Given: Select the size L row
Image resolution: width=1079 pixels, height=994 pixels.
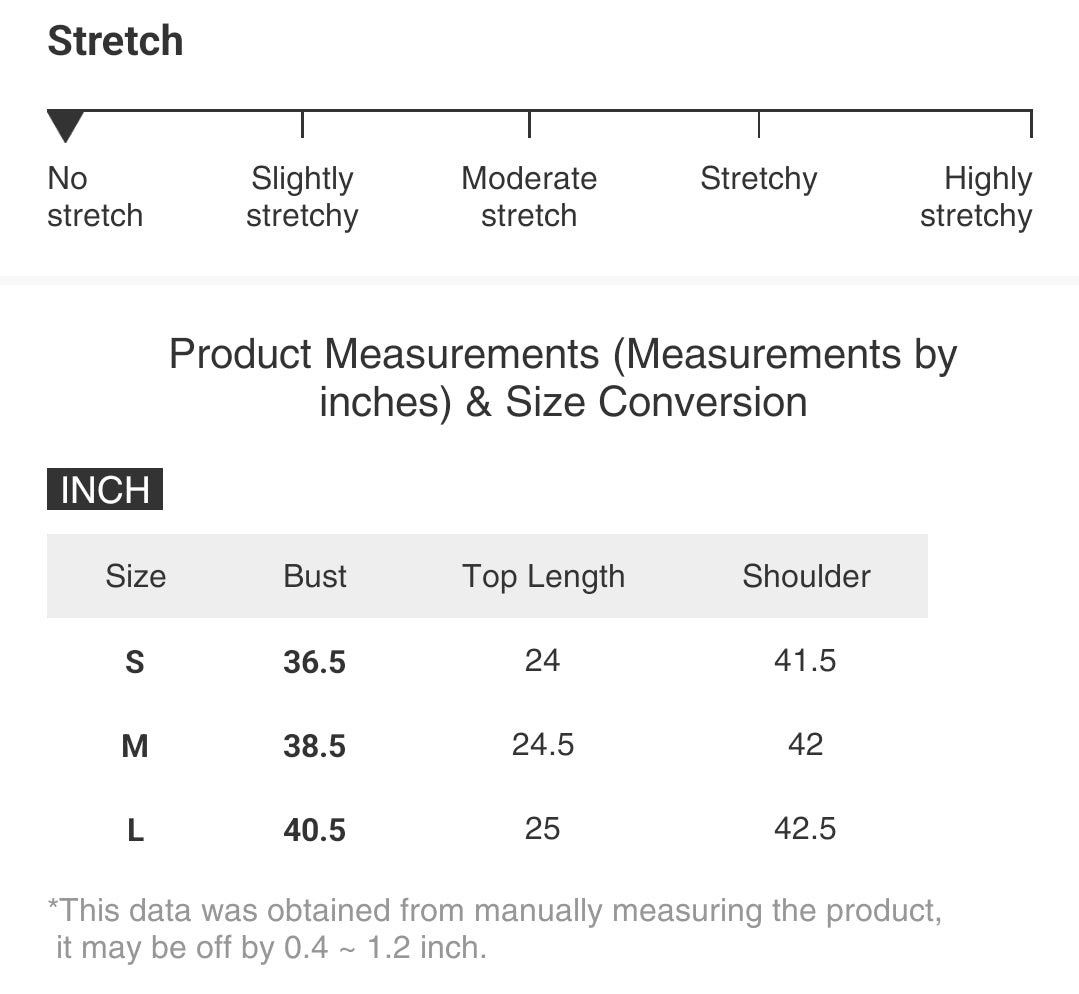Looking at the screenshot, I should (487, 829).
